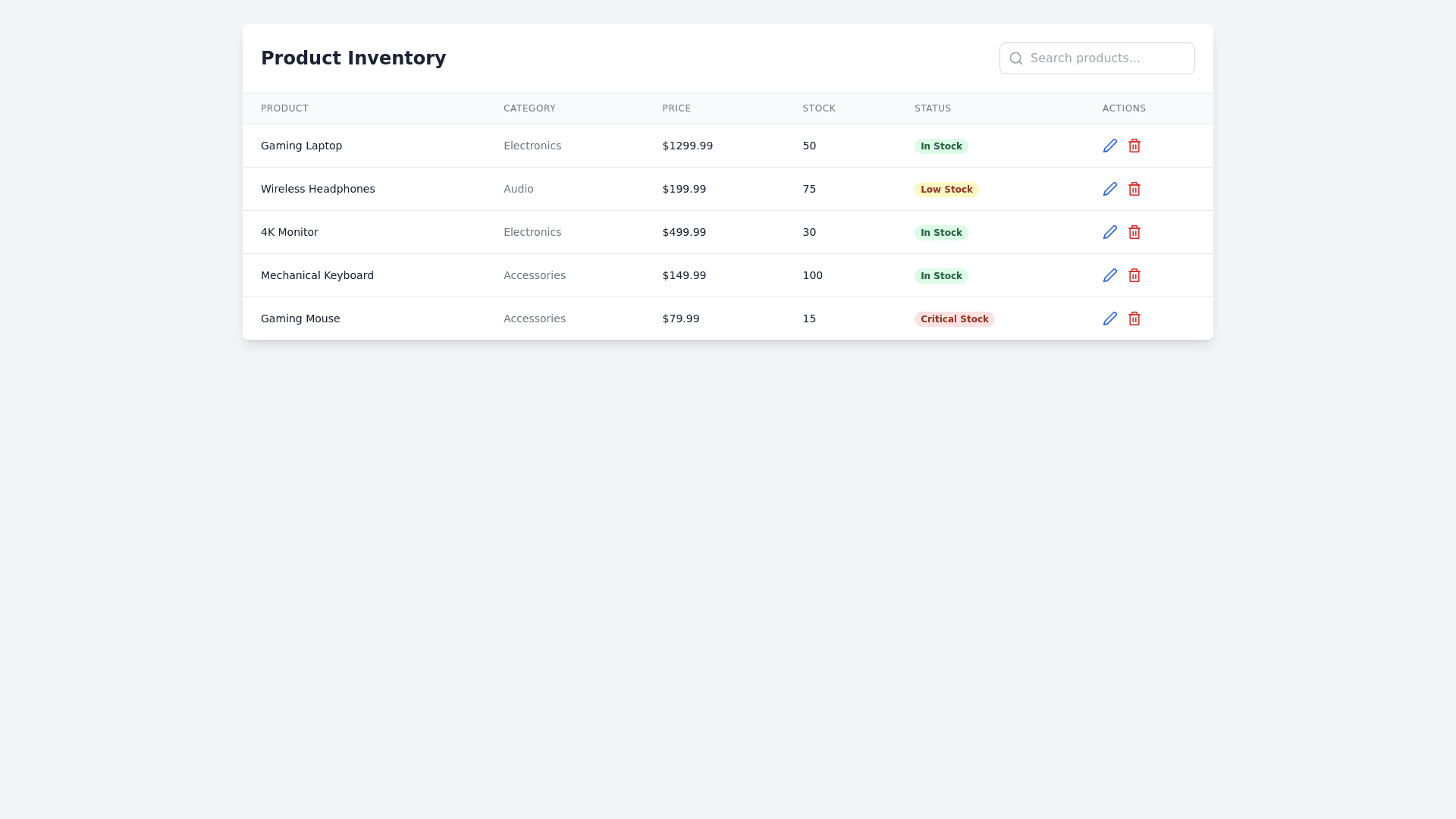1456x819 pixels.
Task: Open edit for Mechanical Keyboard
Action: pyautogui.click(x=1110, y=275)
